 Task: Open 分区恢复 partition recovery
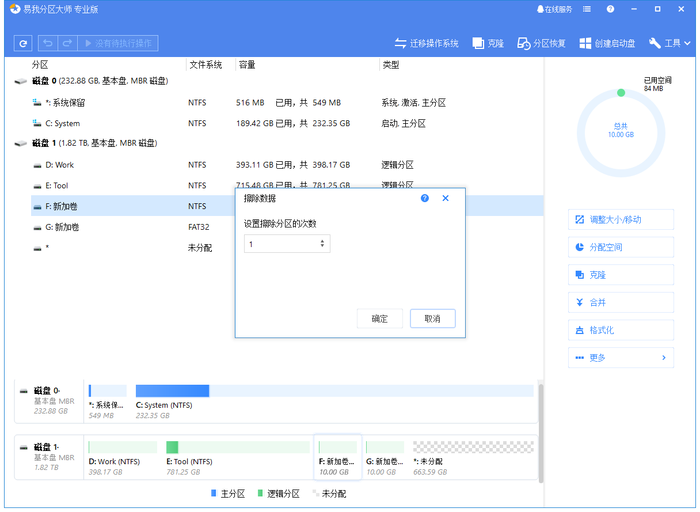(x=541, y=44)
